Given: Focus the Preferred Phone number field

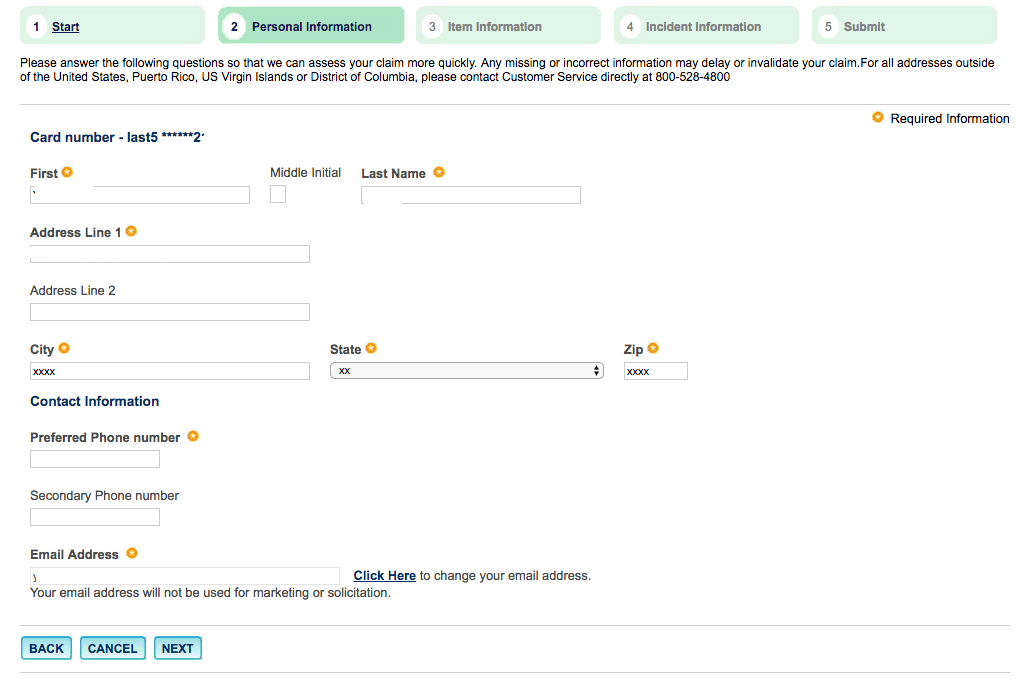Looking at the screenshot, I should click(x=95, y=459).
